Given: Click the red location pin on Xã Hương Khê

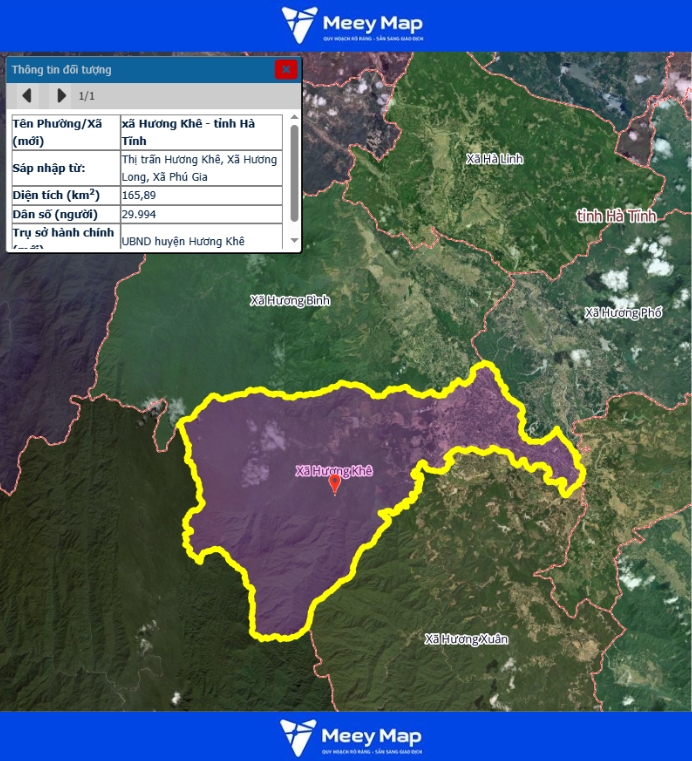Looking at the screenshot, I should pos(335,484).
